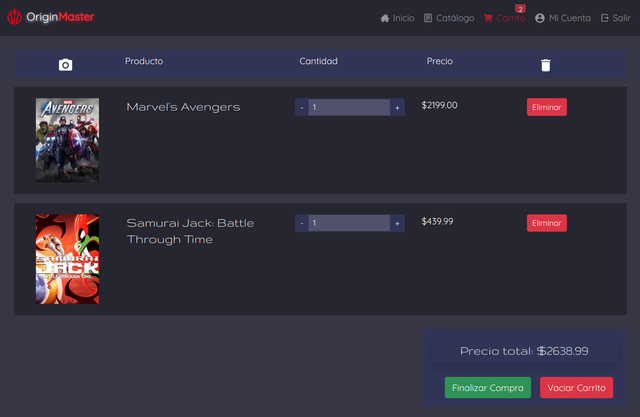Click Samurai Jack: Battle Through Time title
This screenshot has width=640, height=417.
190,231
